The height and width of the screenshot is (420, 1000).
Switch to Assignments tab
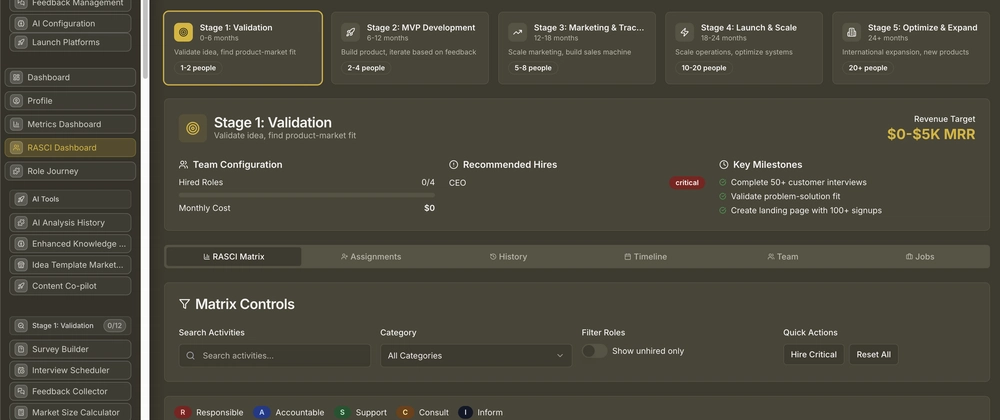click(371, 257)
